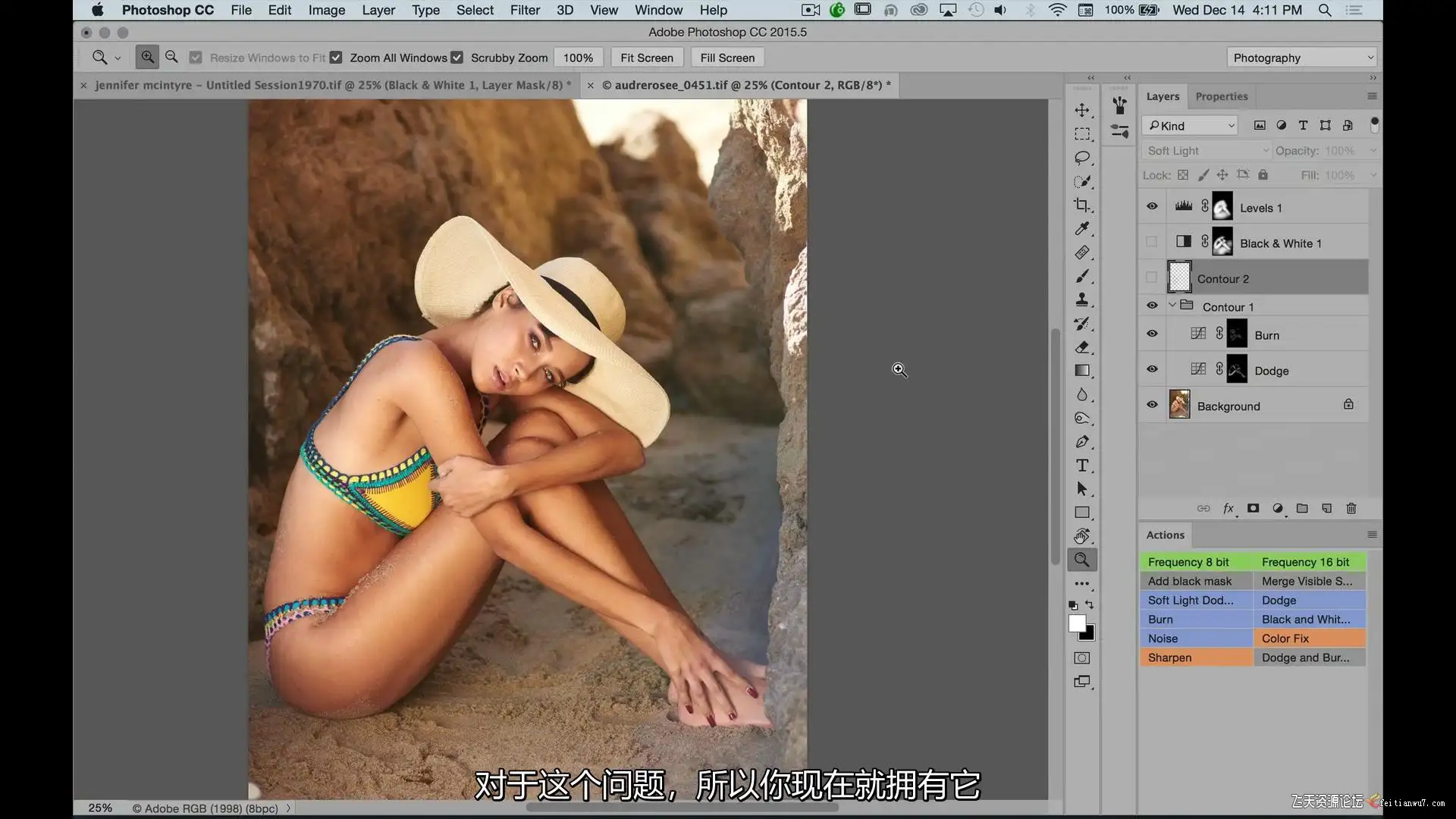This screenshot has height=819, width=1456.
Task: Click the Zoom Out magnifier icon
Action: click(171, 57)
